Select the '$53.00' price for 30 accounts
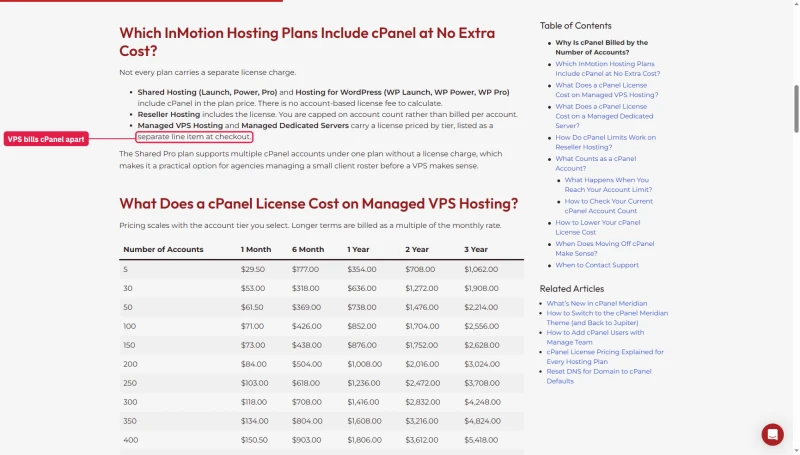Viewport: 800px width, 455px height. pos(253,288)
